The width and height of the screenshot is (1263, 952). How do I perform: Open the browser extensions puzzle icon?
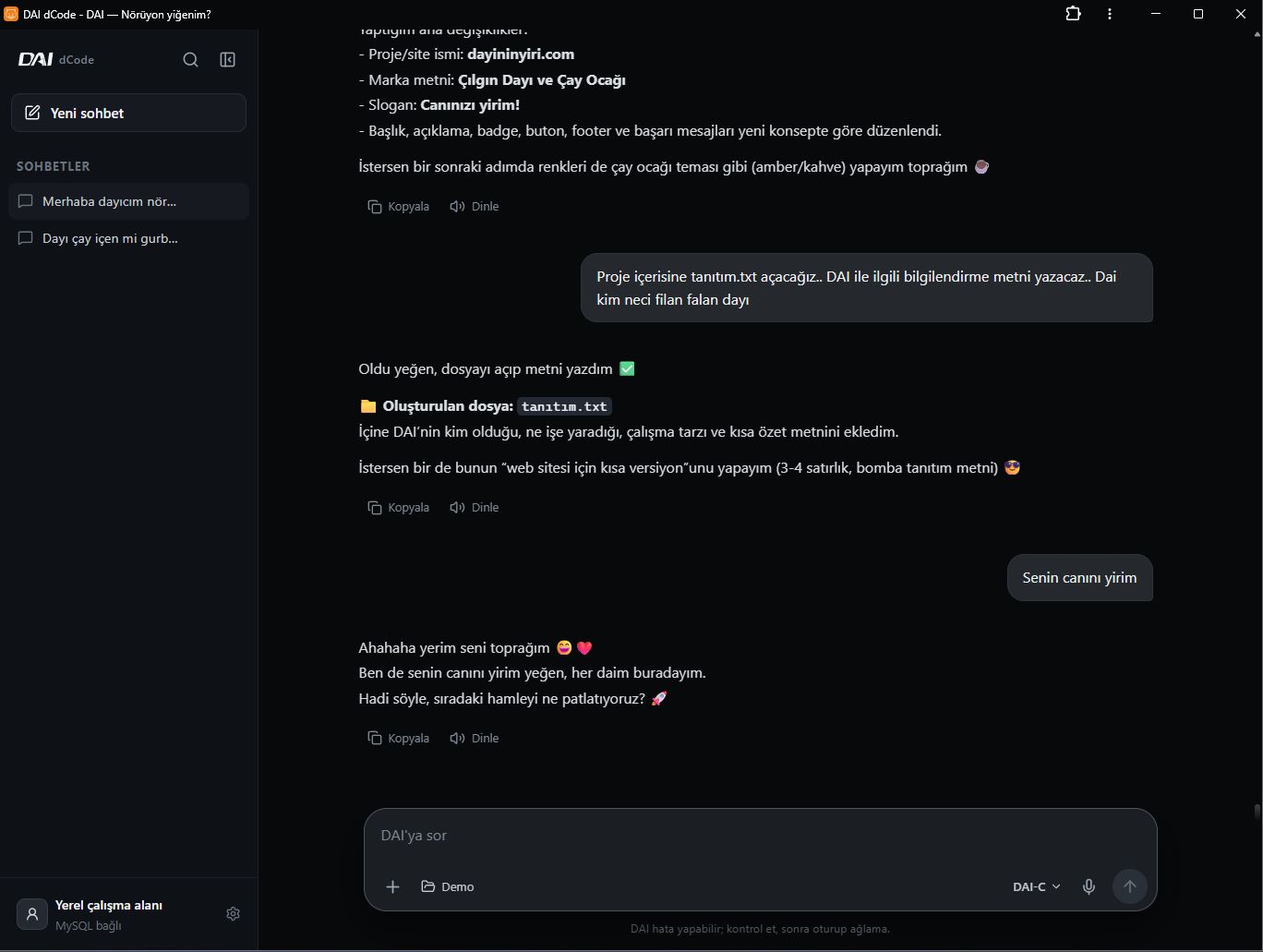(1073, 14)
